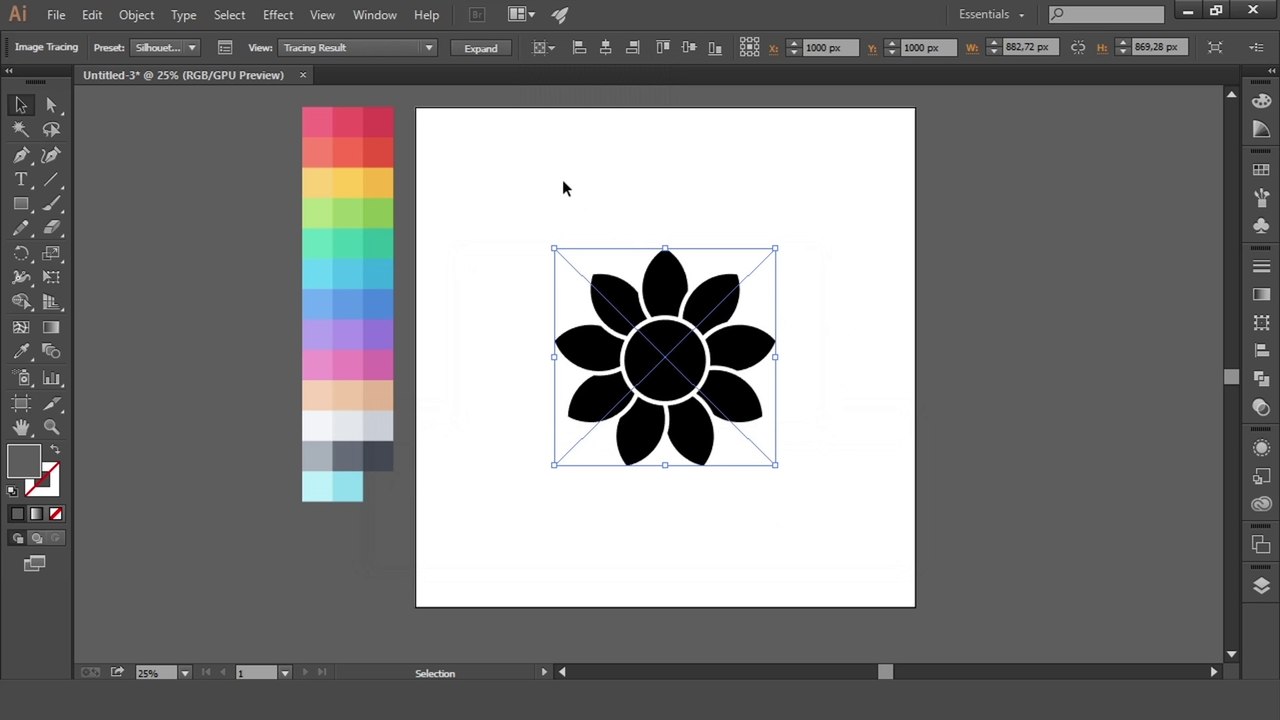The width and height of the screenshot is (1280, 720).
Task: Open the Object menu
Action: pyautogui.click(x=137, y=15)
